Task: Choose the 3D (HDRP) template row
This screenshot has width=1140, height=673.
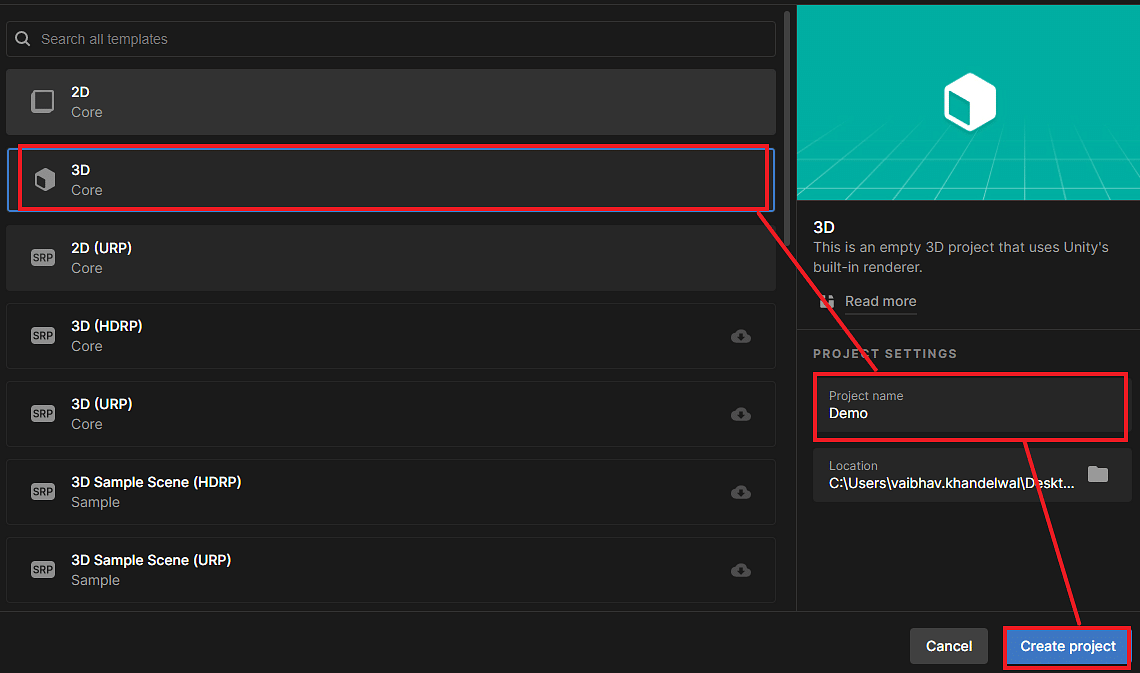Action: 391,336
